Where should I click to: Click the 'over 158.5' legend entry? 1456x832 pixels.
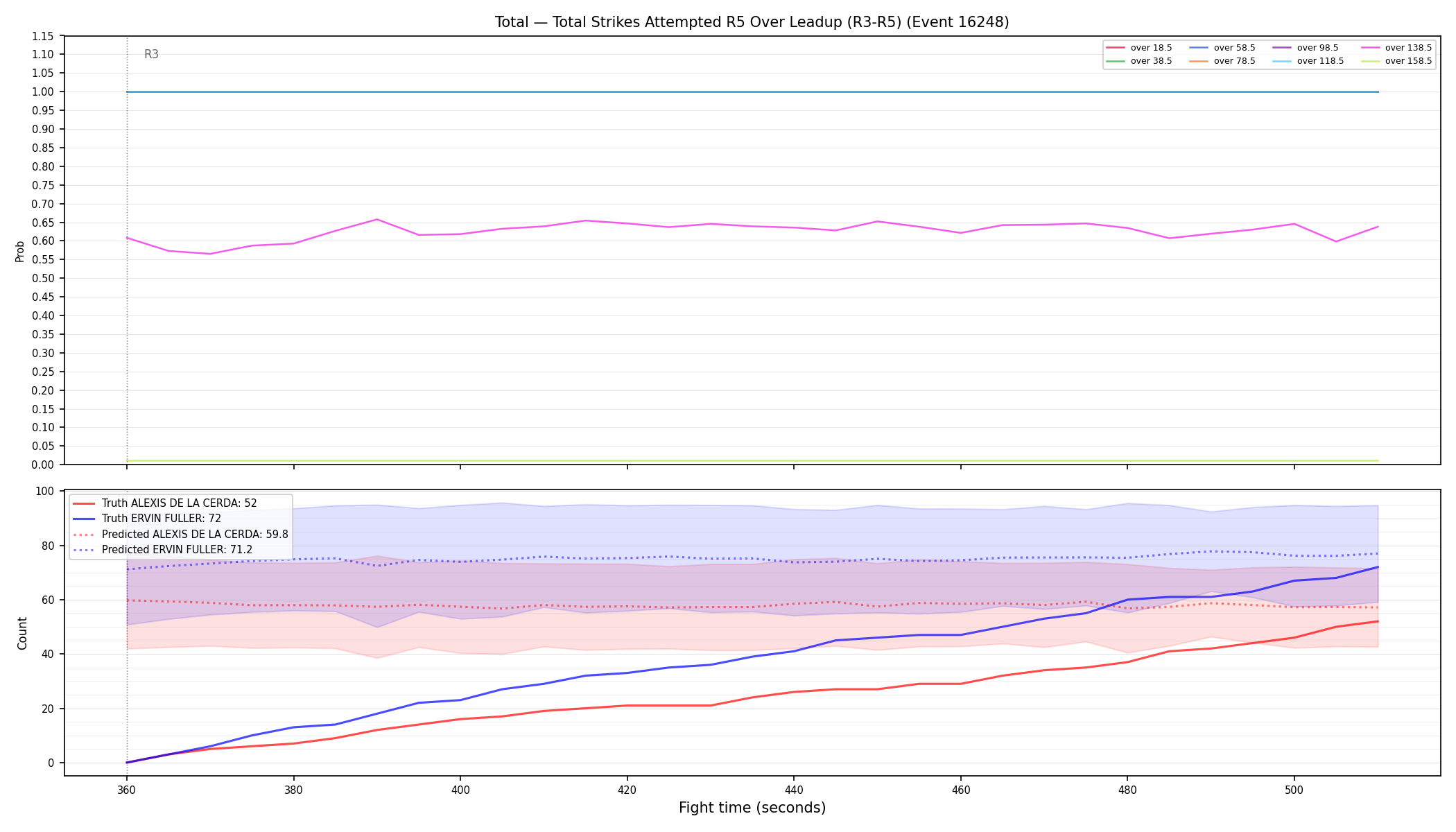point(1396,61)
